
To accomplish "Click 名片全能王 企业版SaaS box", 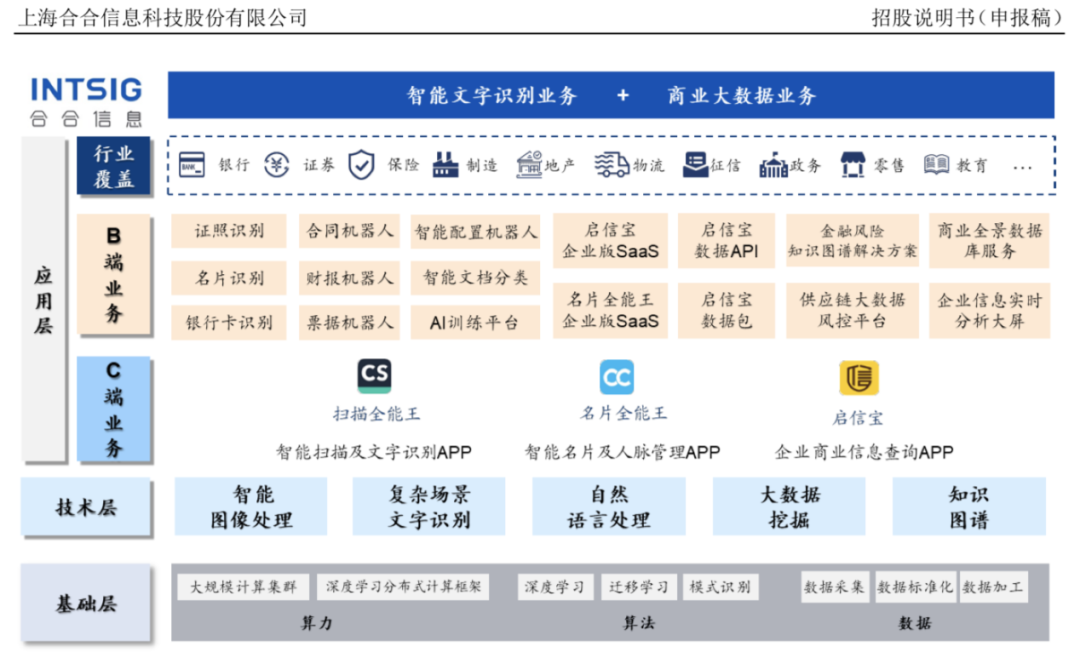I will (x=610, y=310).
